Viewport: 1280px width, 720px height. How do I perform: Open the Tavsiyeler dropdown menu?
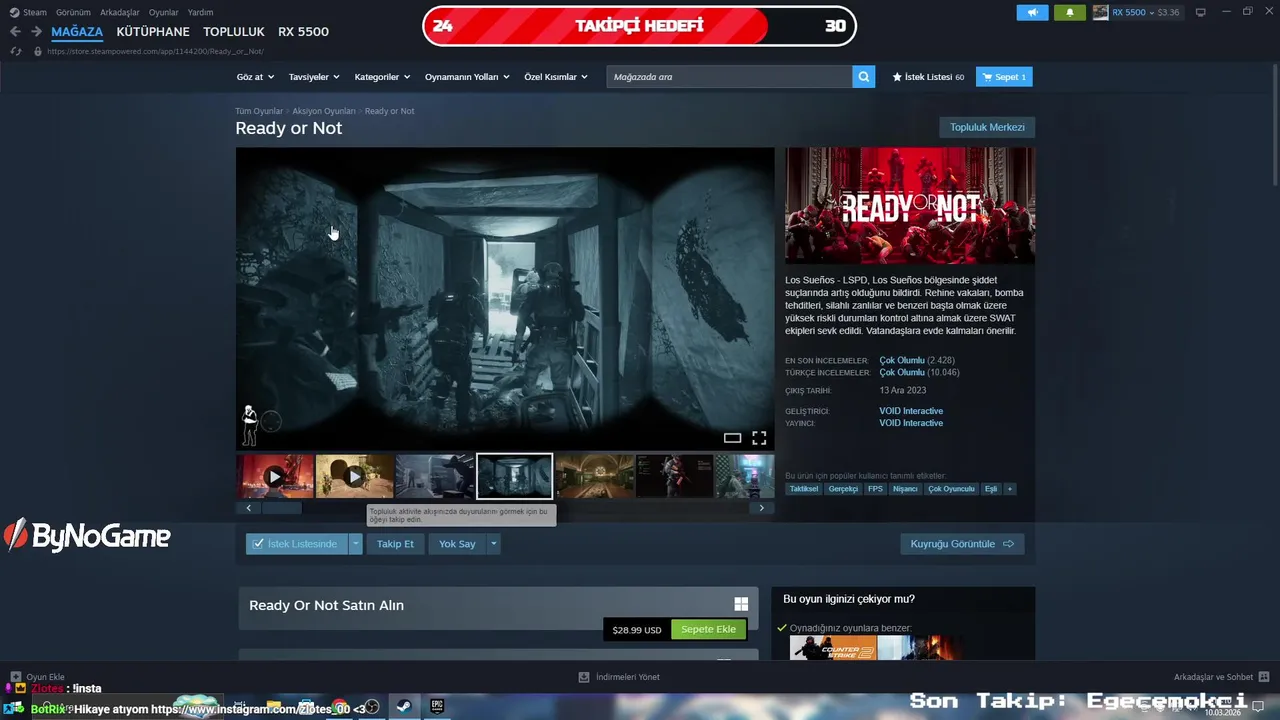314,77
